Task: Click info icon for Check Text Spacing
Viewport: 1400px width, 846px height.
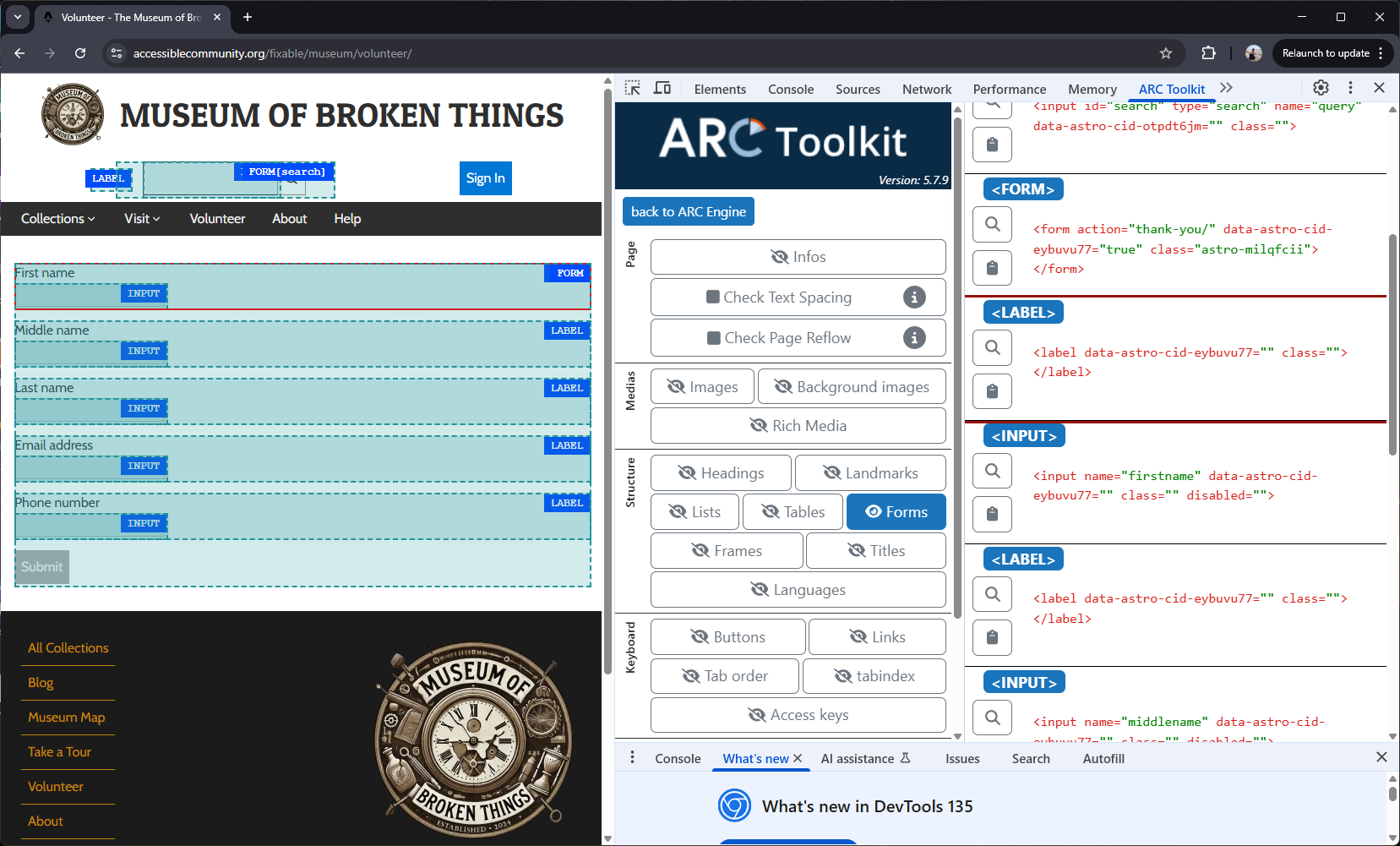Action: (x=914, y=297)
